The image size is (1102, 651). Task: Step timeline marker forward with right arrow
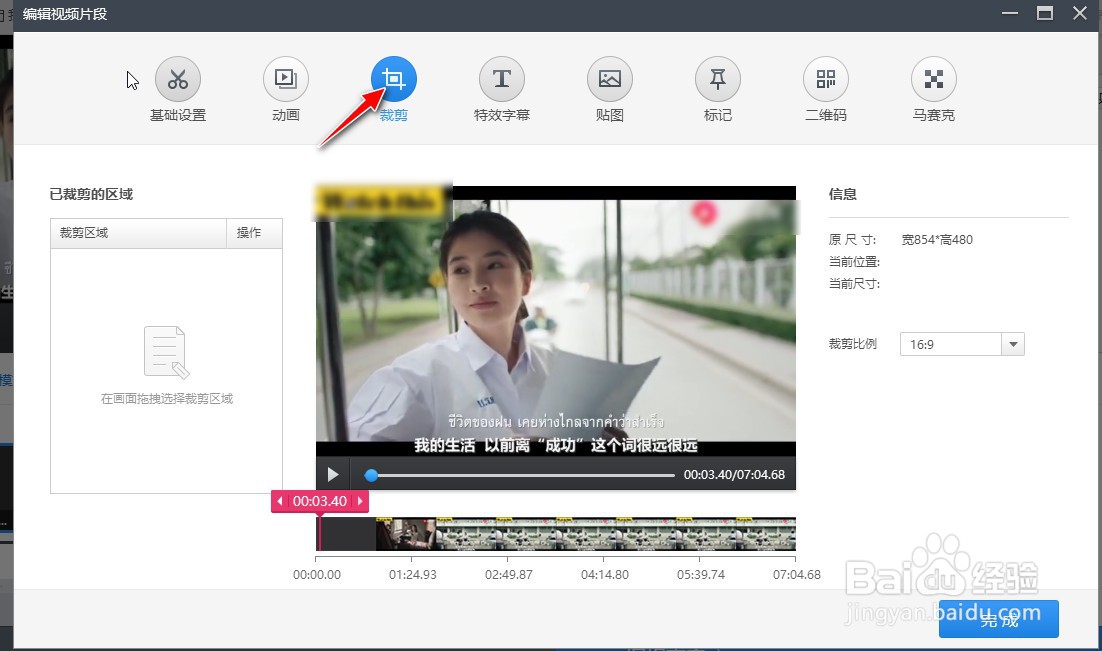point(361,501)
